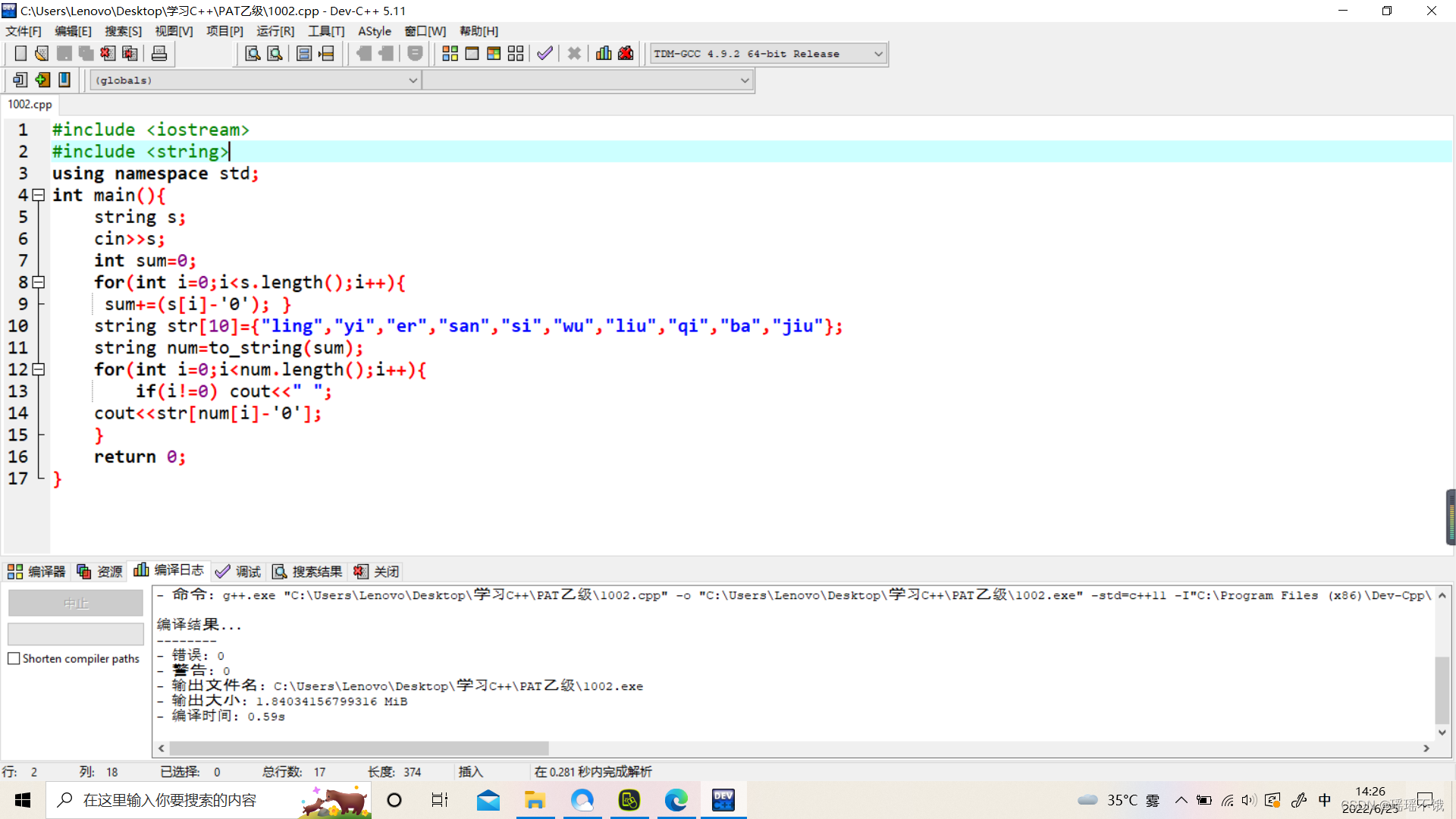Collapse the main function code fold on line 4

pyautogui.click(x=39, y=196)
